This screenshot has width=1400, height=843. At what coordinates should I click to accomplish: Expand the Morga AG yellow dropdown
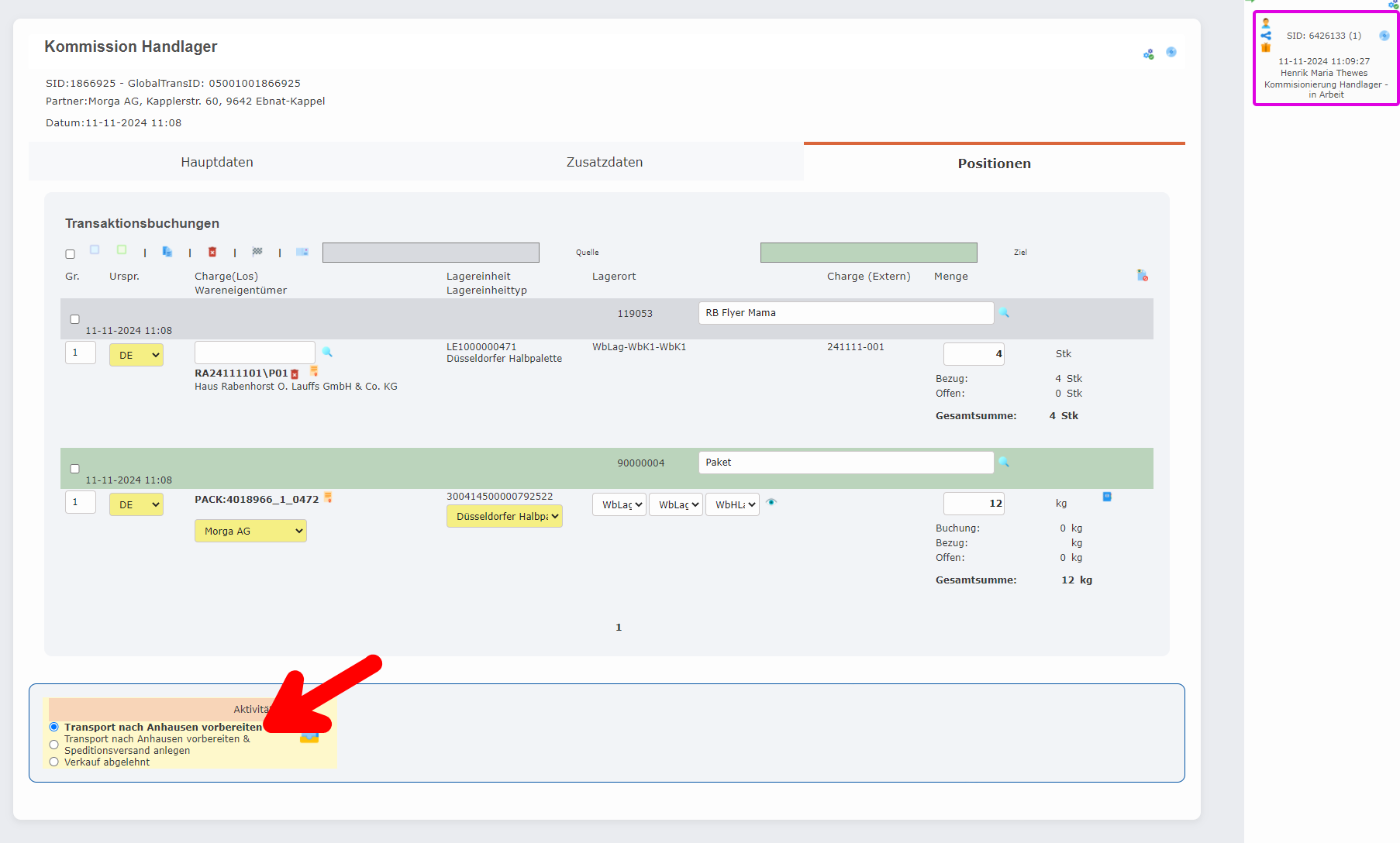(250, 531)
